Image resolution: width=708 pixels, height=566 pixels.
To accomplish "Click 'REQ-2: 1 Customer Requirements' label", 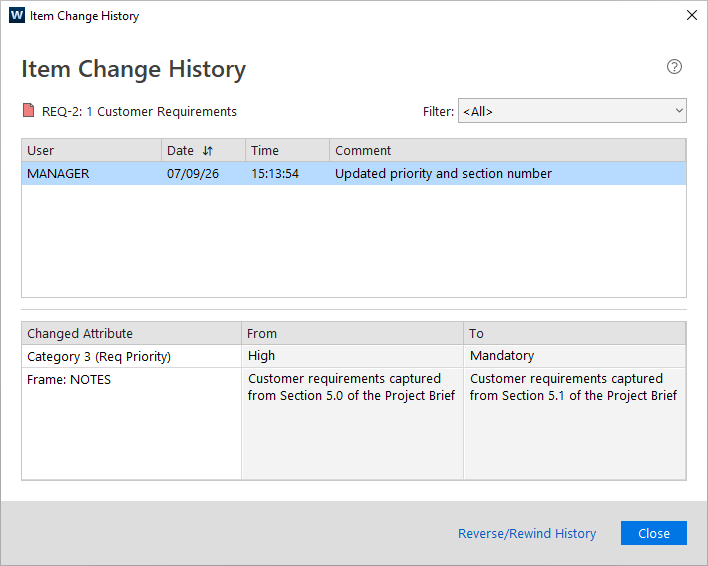I will (x=139, y=111).
